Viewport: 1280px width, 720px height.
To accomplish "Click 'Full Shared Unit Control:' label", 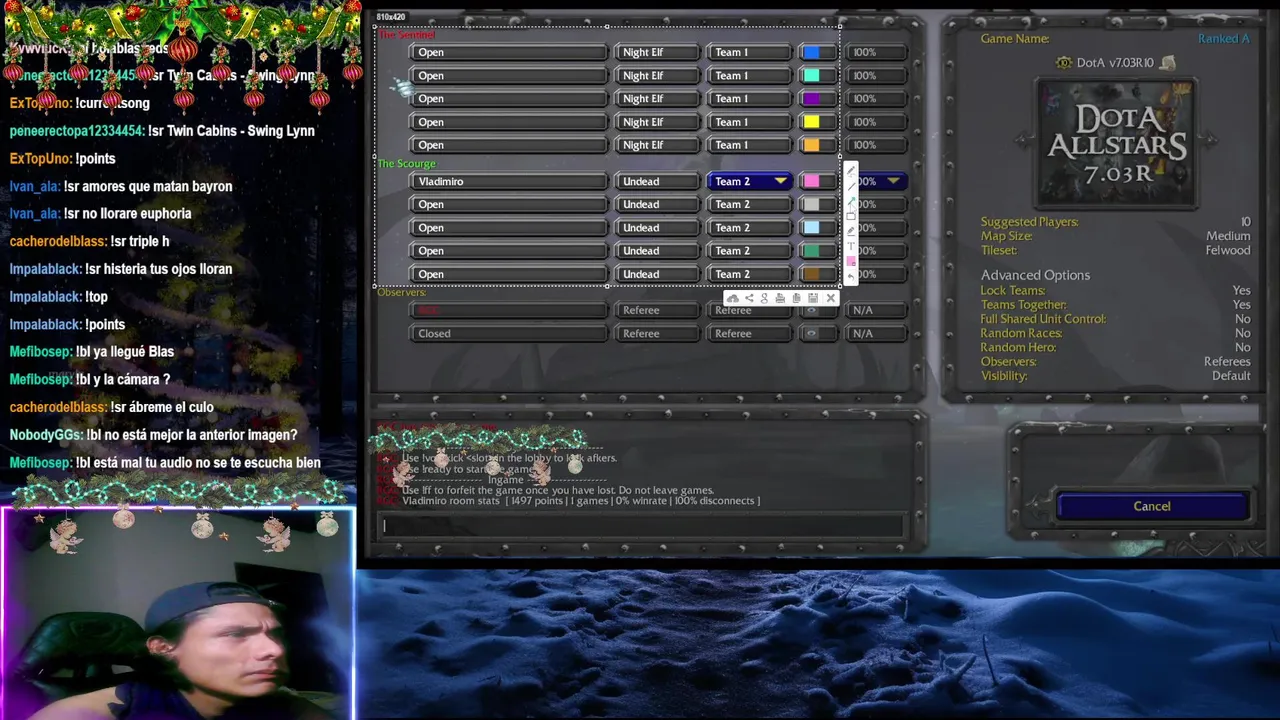I will tap(1043, 319).
